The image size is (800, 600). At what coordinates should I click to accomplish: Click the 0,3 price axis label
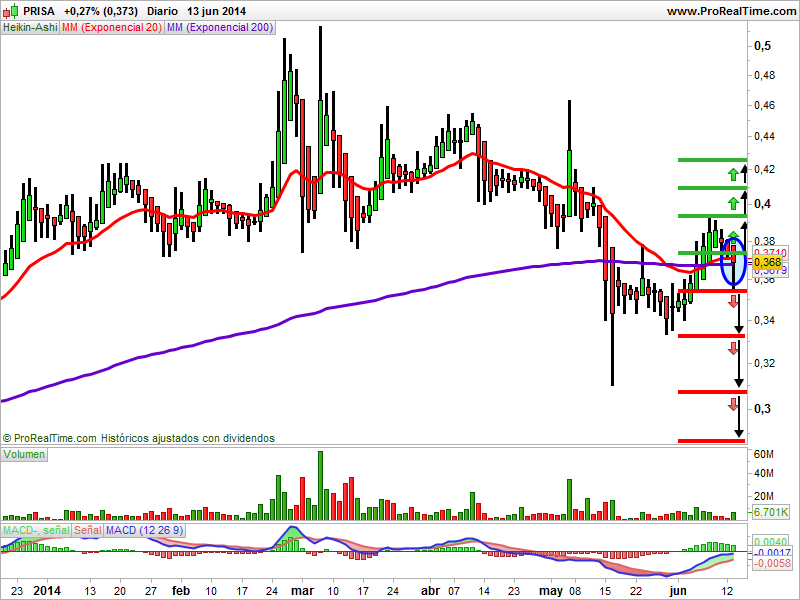pos(763,409)
